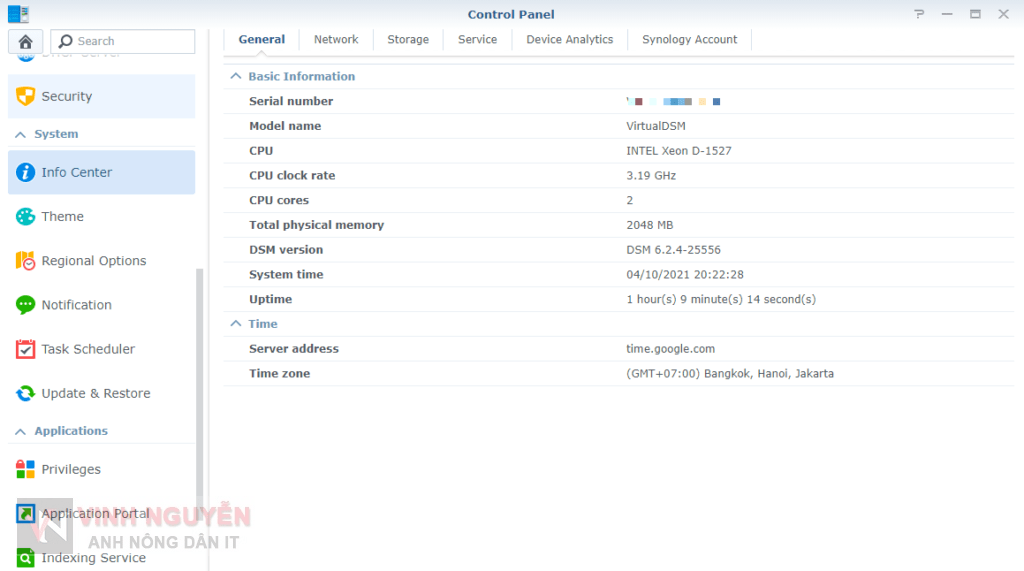Viewport: 1024px width, 571px height.
Task: Click the Notification chat bubble icon
Action: coord(26,305)
